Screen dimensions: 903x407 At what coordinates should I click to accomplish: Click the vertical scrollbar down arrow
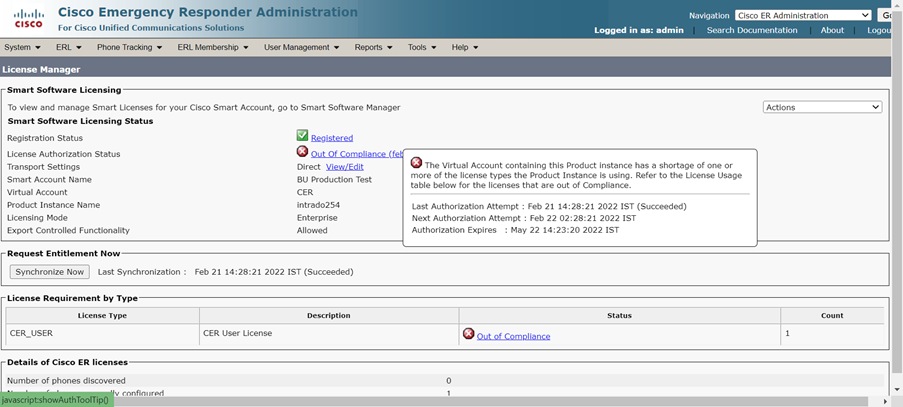click(x=898, y=390)
